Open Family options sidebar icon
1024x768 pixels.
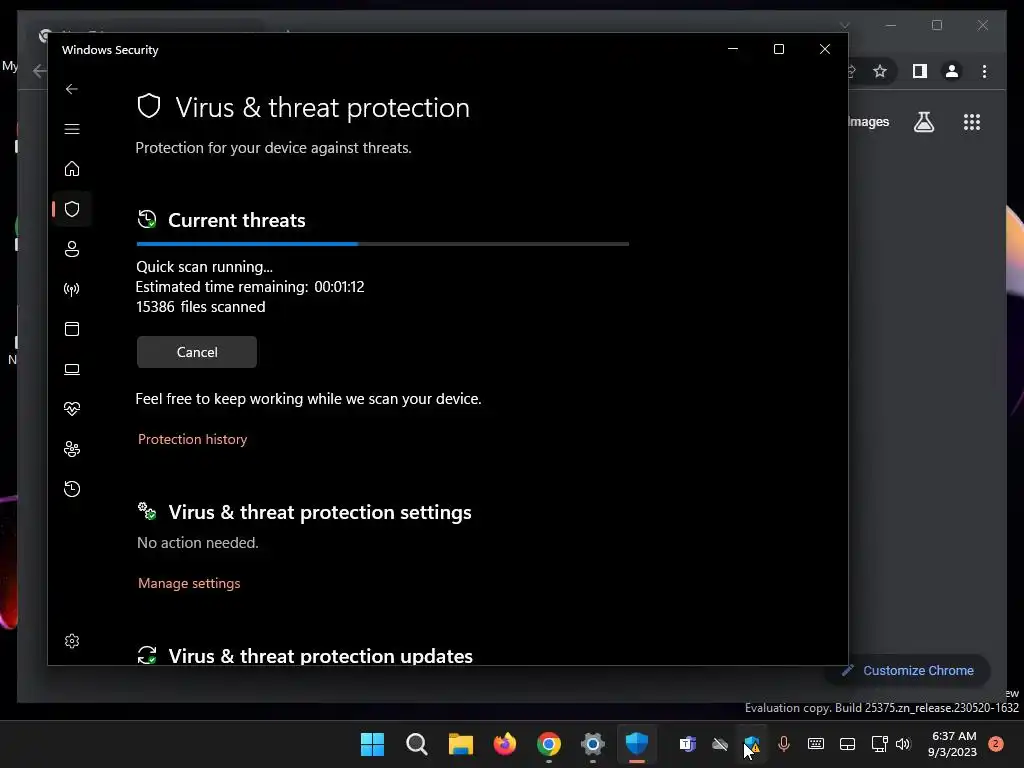coord(72,449)
